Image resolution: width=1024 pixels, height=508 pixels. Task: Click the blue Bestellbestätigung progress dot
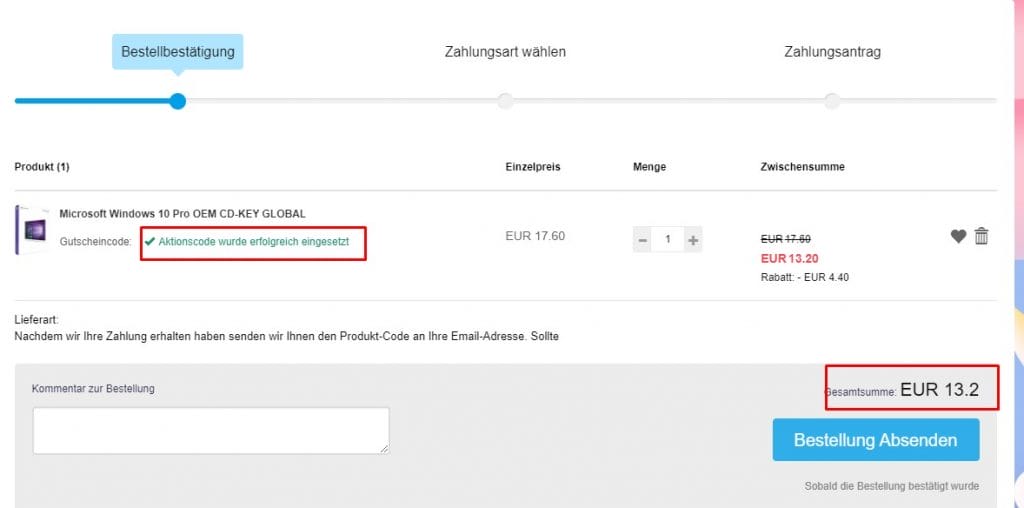coord(177,101)
